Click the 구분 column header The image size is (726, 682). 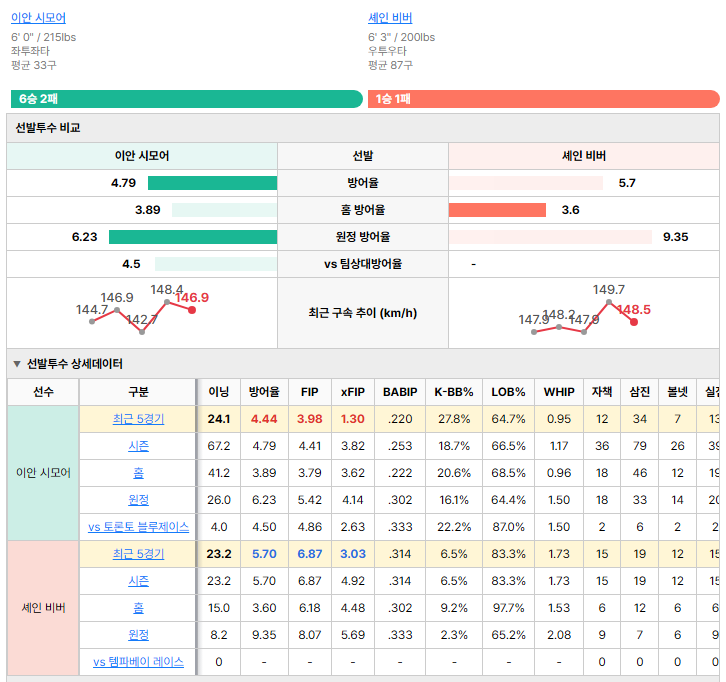138,392
